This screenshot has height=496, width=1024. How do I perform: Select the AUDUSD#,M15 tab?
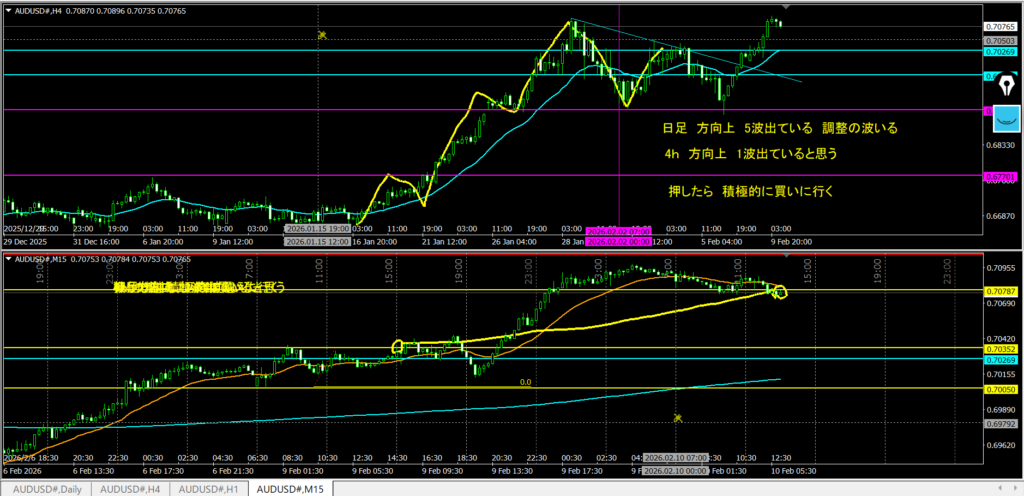(x=291, y=488)
